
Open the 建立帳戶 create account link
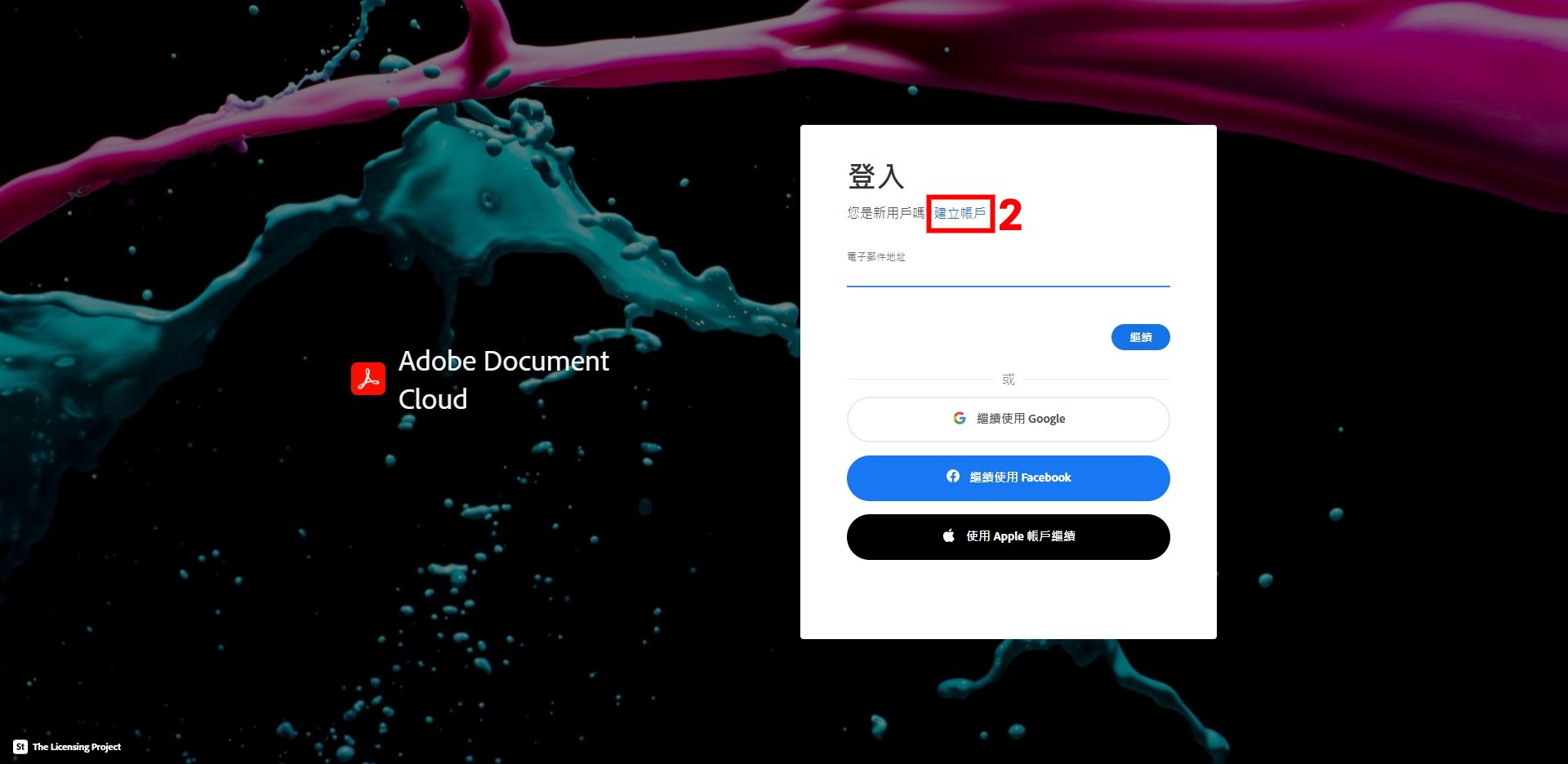(x=960, y=214)
